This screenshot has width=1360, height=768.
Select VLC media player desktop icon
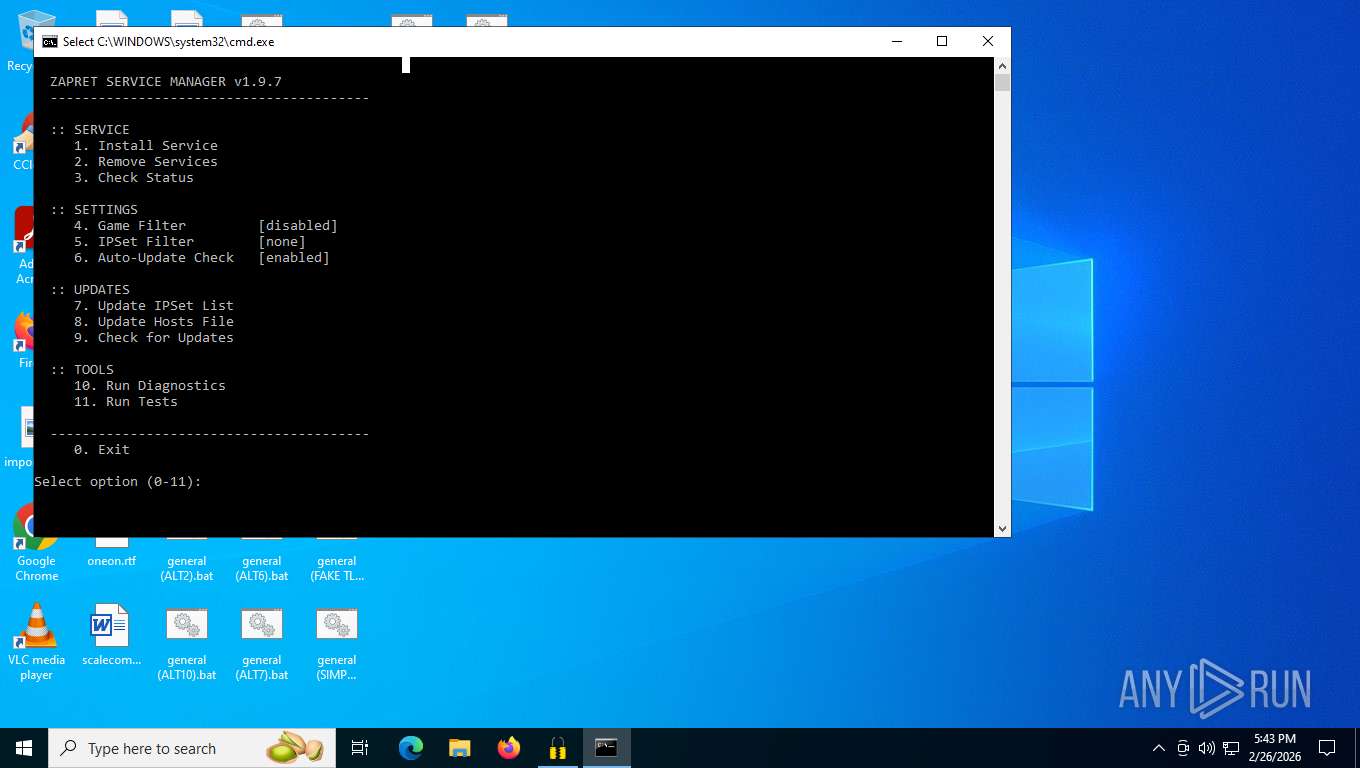point(36,642)
